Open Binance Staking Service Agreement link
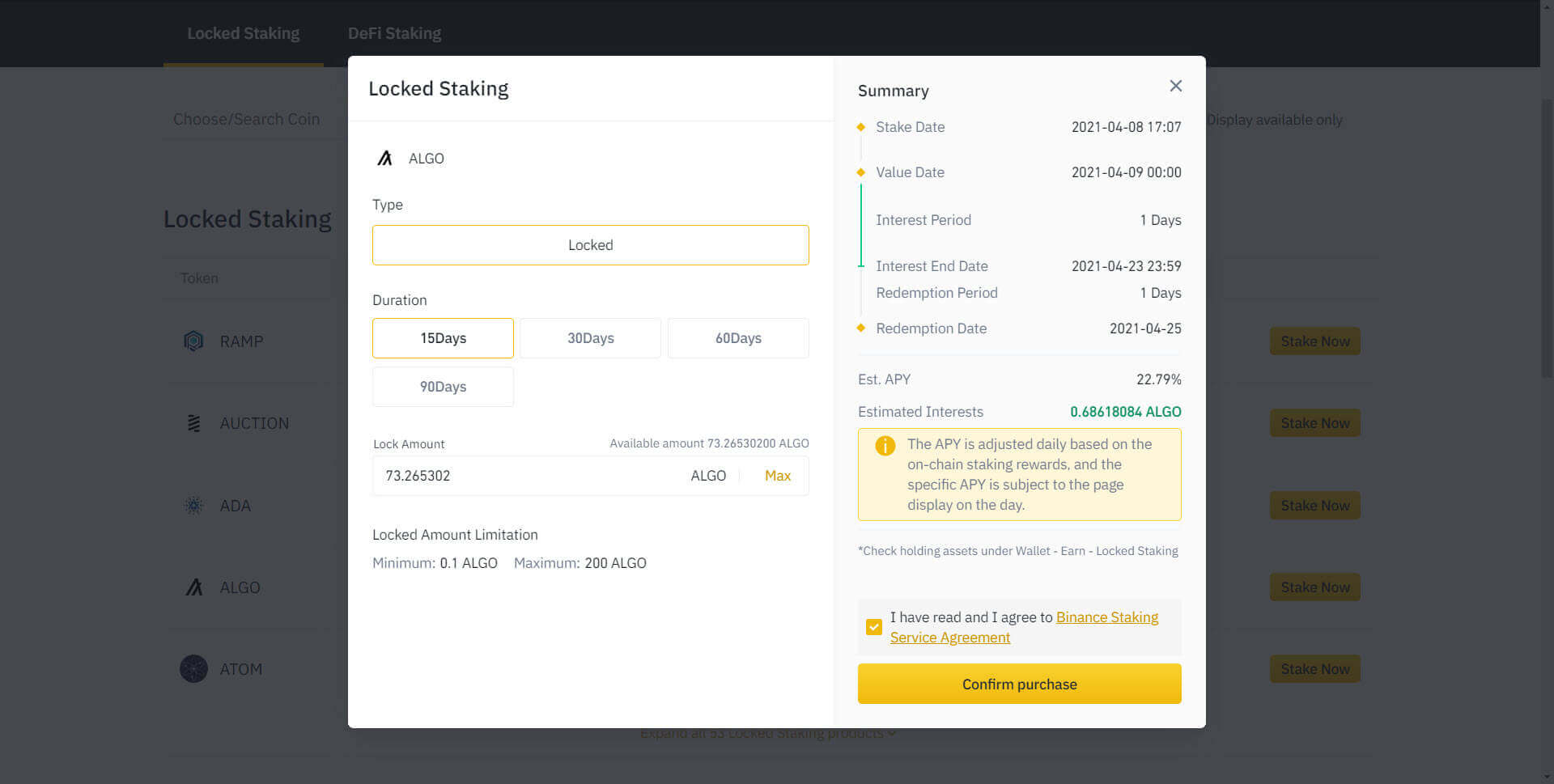Viewport: 1554px width, 784px height. (1024, 627)
